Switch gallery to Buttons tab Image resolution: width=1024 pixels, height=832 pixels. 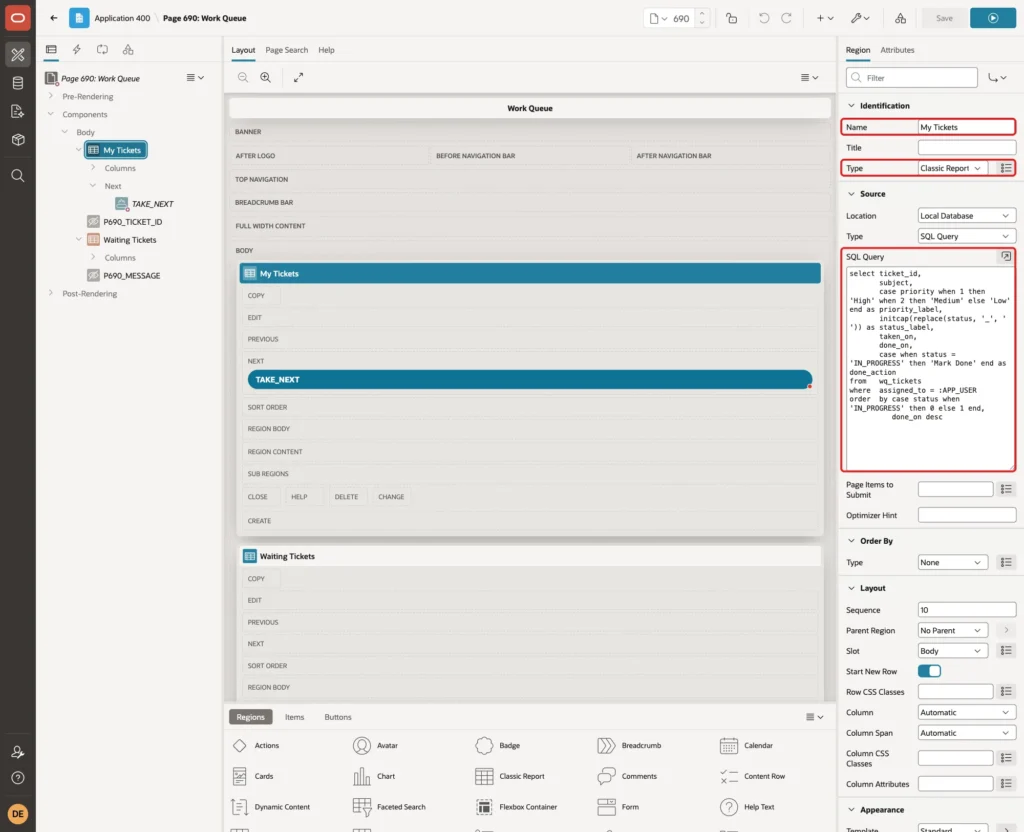[338, 716]
